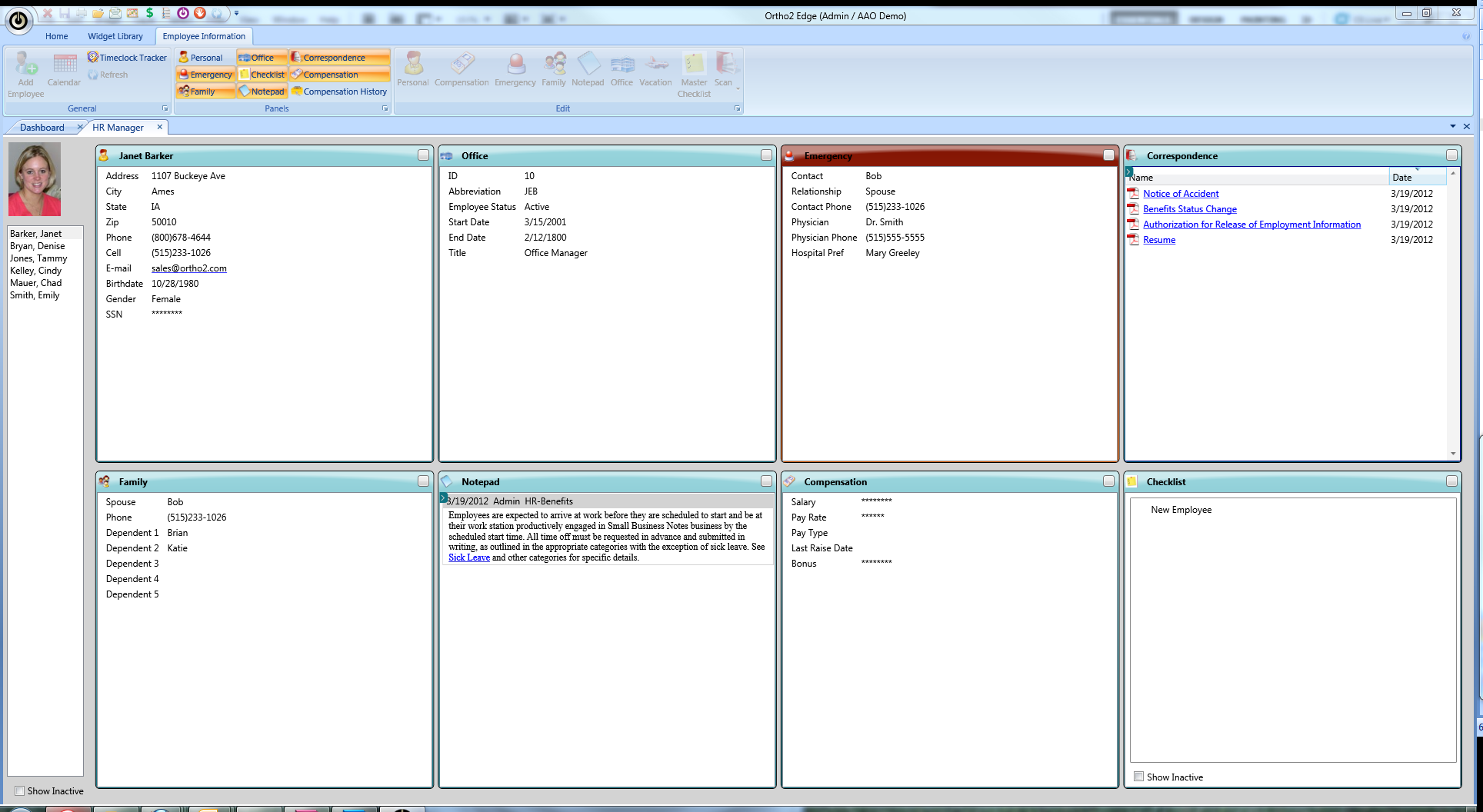This screenshot has width=1483, height=812.
Task: Open the General group dialog launcher
Action: pyautogui.click(x=165, y=108)
